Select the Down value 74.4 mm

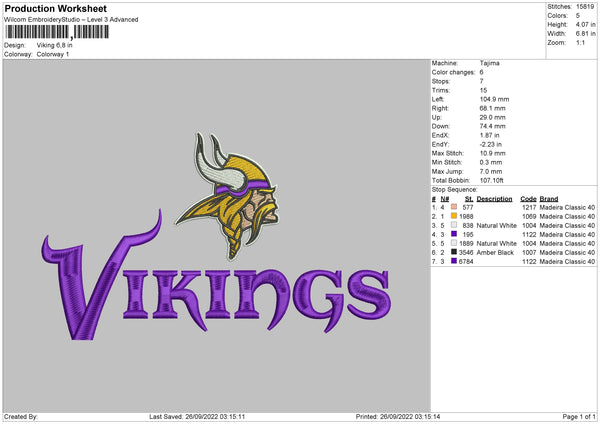point(492,126)
